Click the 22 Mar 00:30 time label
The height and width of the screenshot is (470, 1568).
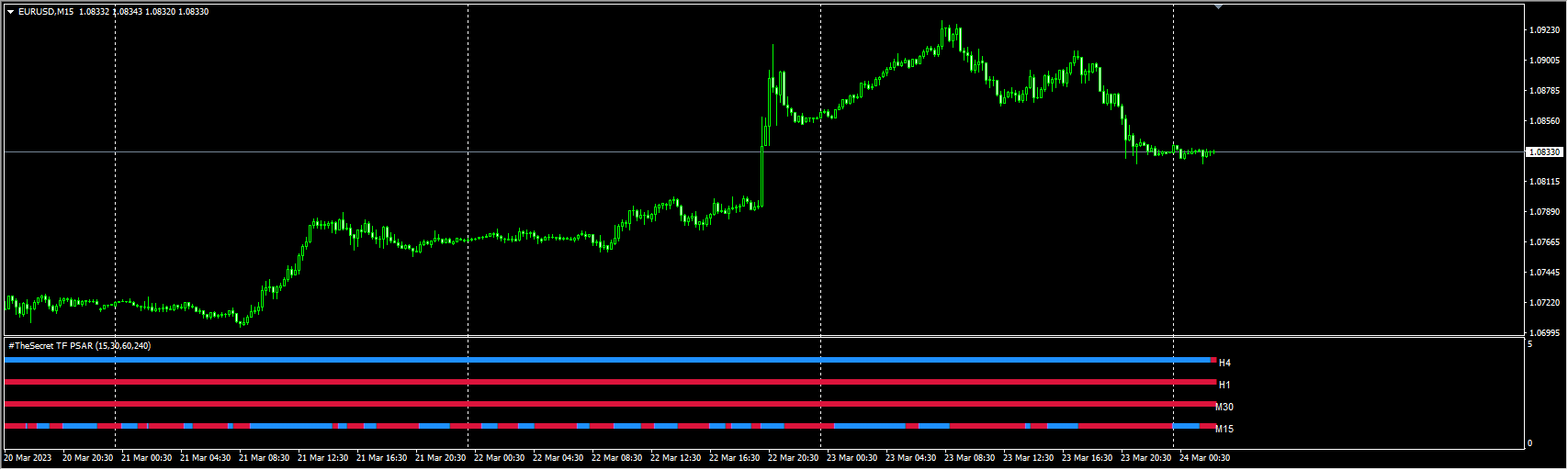pos(499,458)
